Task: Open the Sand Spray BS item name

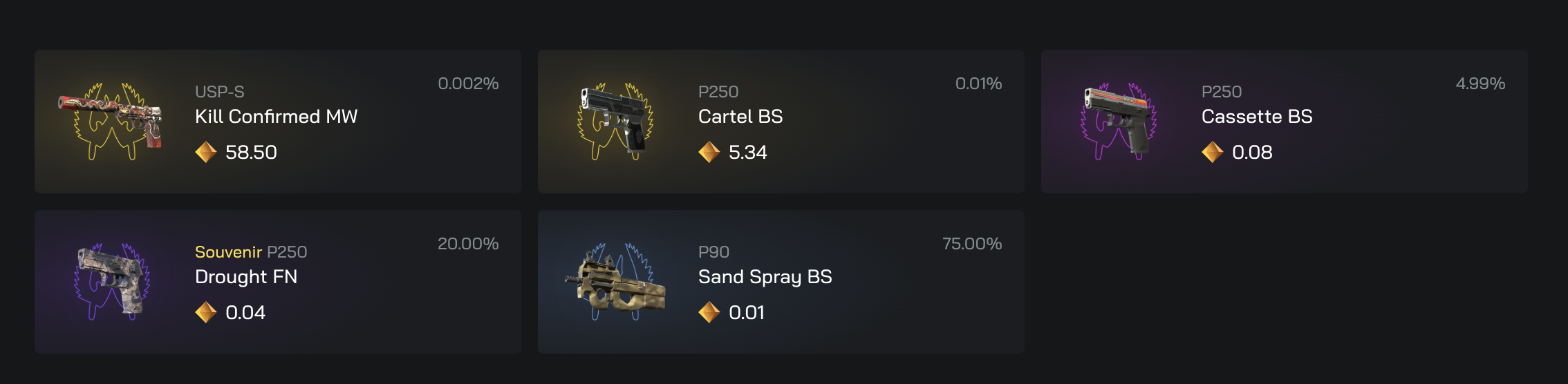Action: click(x=765, y=277)
